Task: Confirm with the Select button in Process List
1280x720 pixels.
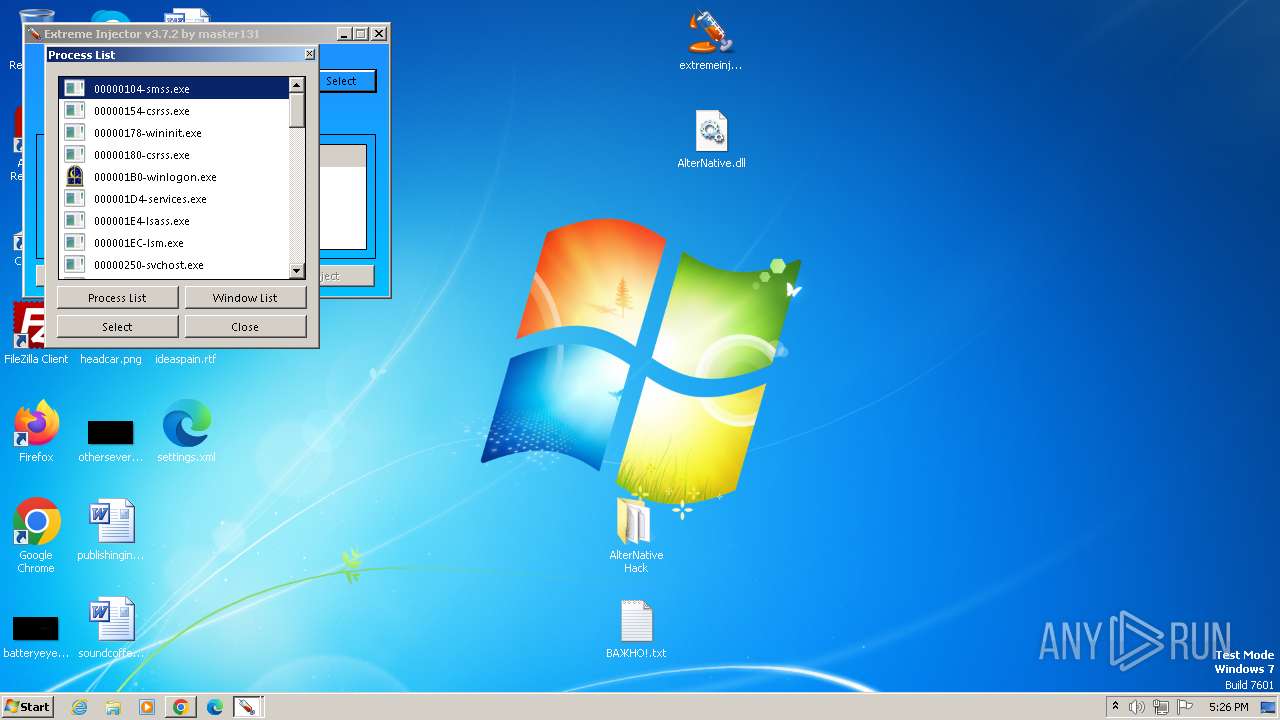Action: tap(118, 326)
